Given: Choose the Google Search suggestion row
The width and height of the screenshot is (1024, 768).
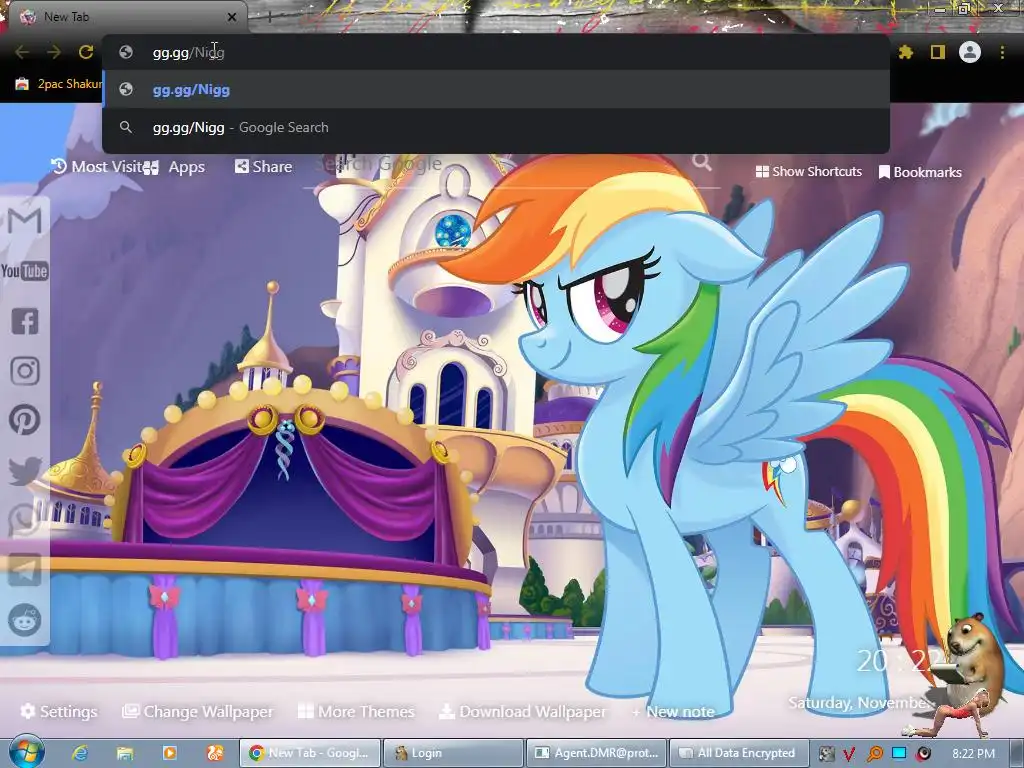Looking at the screenshot, I should tap(496, 127).
